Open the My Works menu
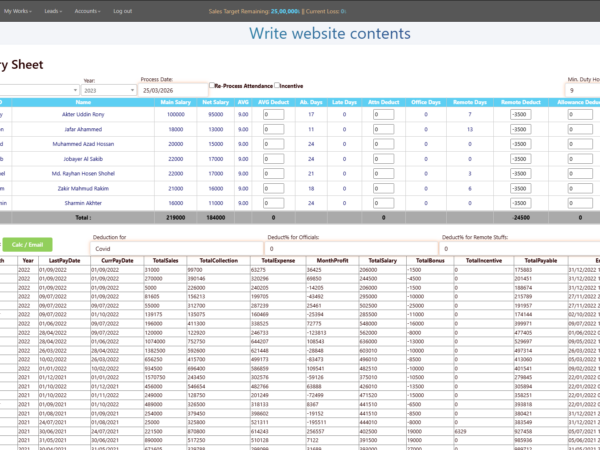The width and height of the screenshot is (600, 450). (x=18, y=11)
